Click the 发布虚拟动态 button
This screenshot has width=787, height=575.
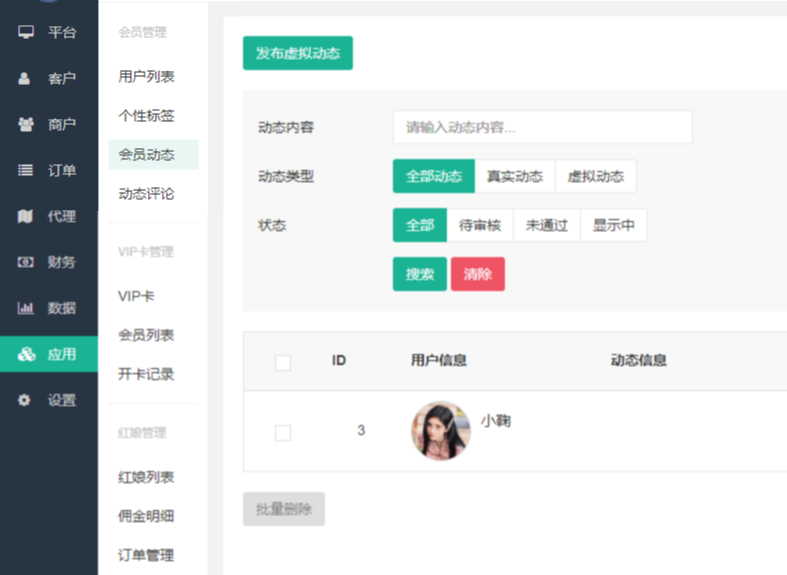298,53
